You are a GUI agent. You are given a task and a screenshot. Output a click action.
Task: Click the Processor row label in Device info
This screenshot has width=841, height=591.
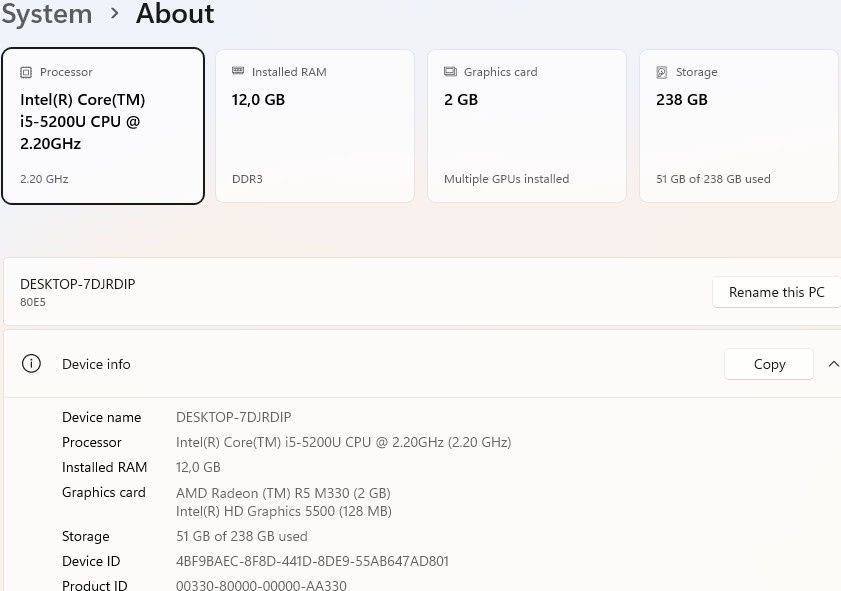pos(92,442)
